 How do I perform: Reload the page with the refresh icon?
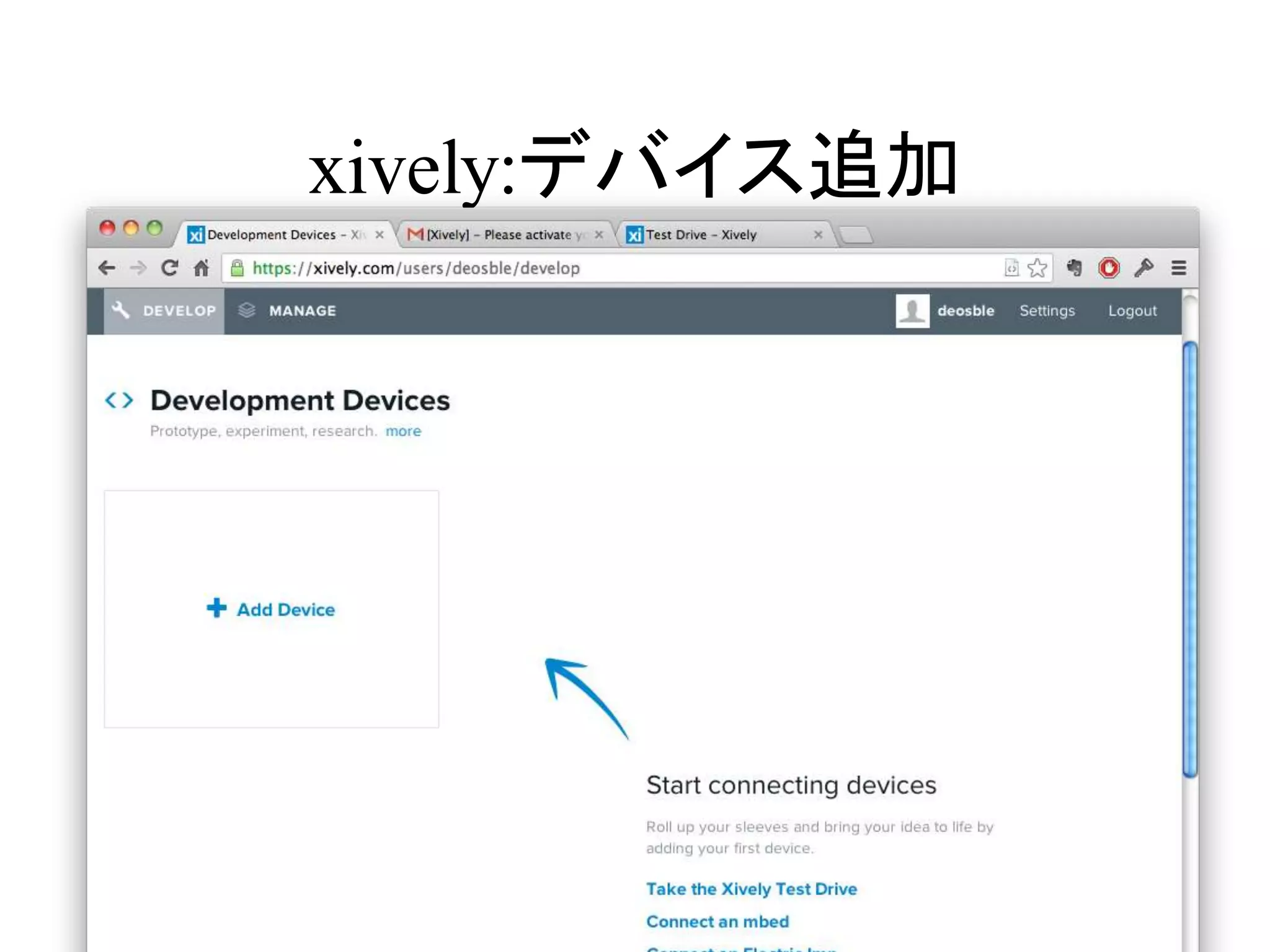point(169,268)
